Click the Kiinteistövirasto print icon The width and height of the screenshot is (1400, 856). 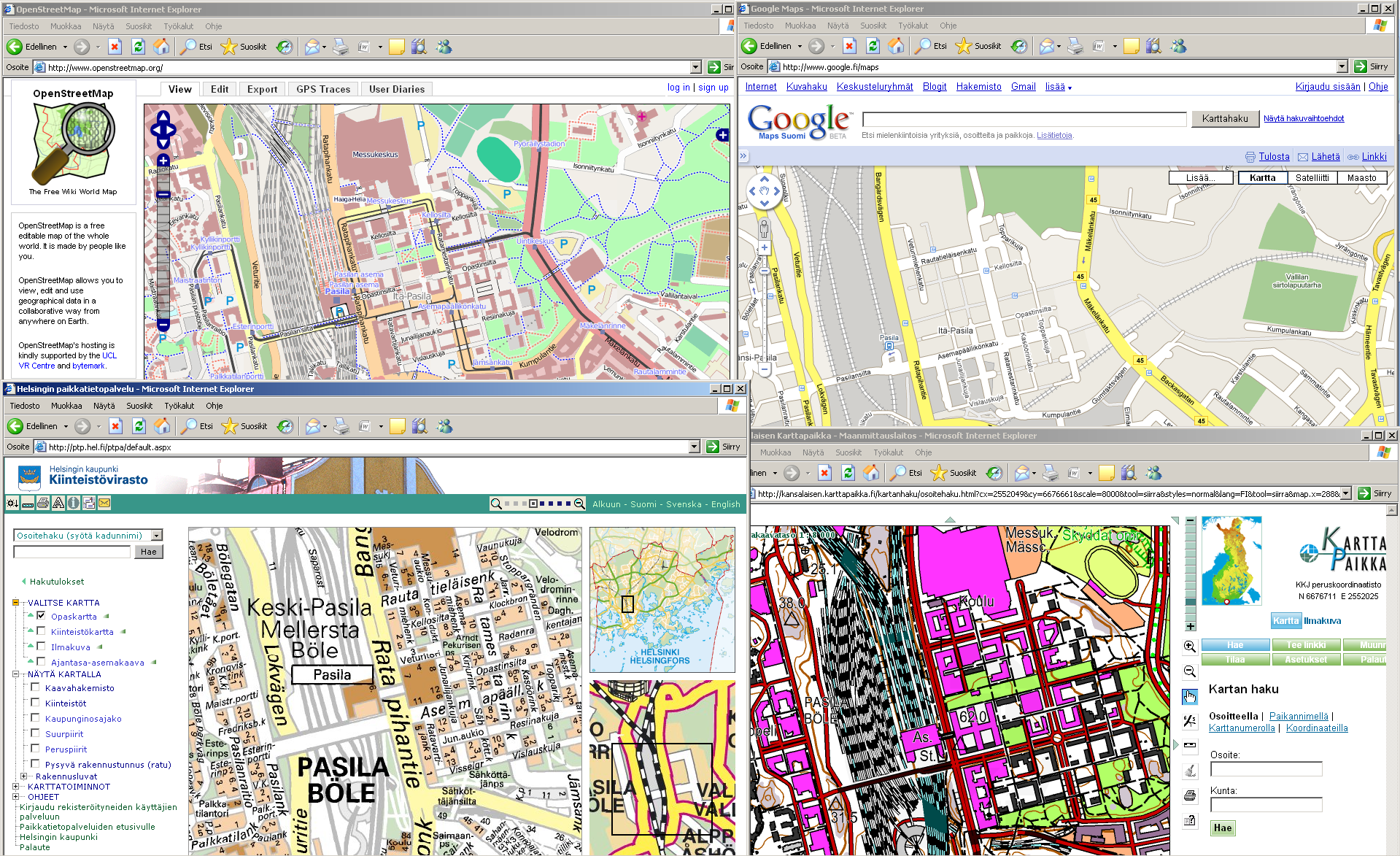[43, 503]
